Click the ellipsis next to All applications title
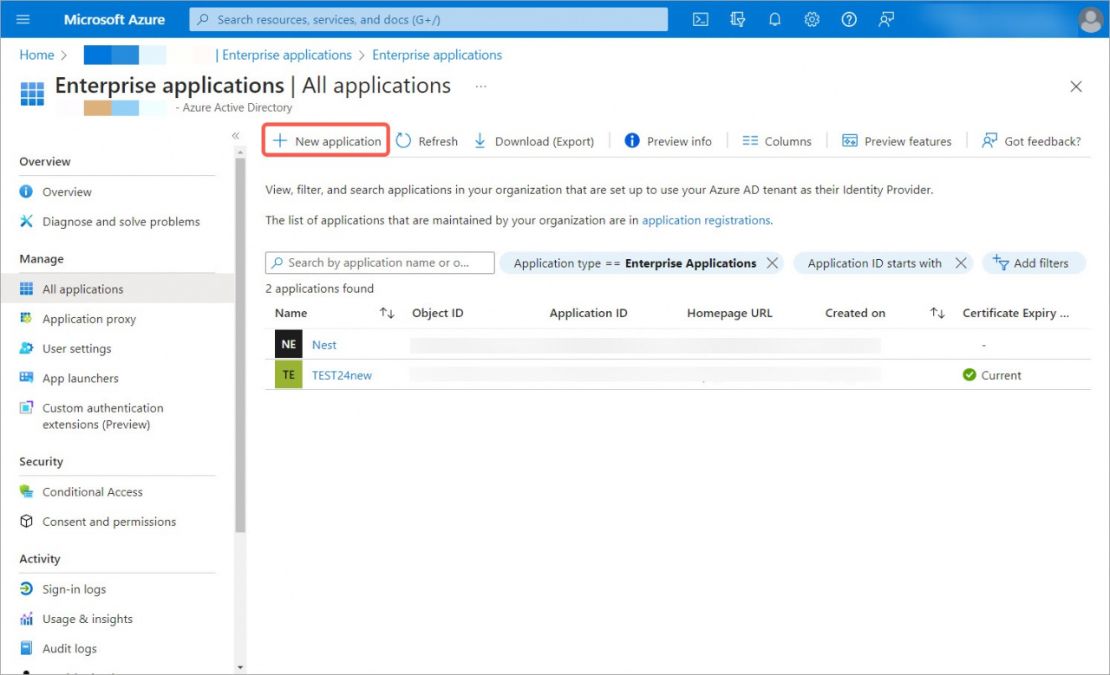This screenshot has height=675, width=1110. click(x=481, y=86)
